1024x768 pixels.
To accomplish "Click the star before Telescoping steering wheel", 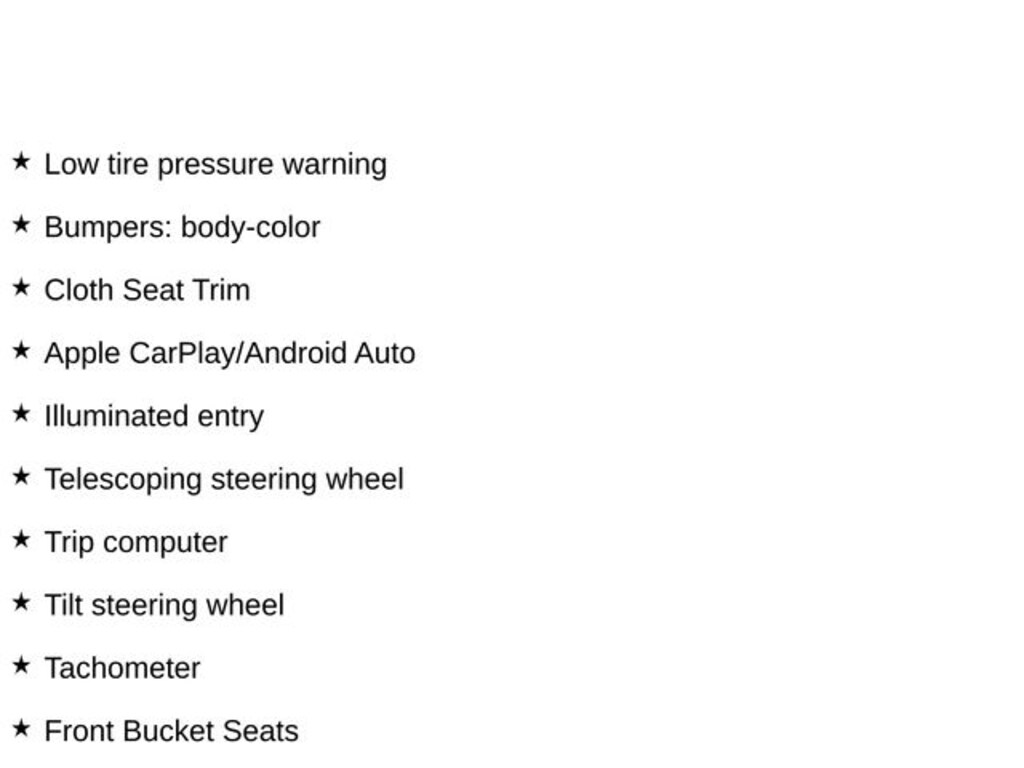I will pos(21,476).
